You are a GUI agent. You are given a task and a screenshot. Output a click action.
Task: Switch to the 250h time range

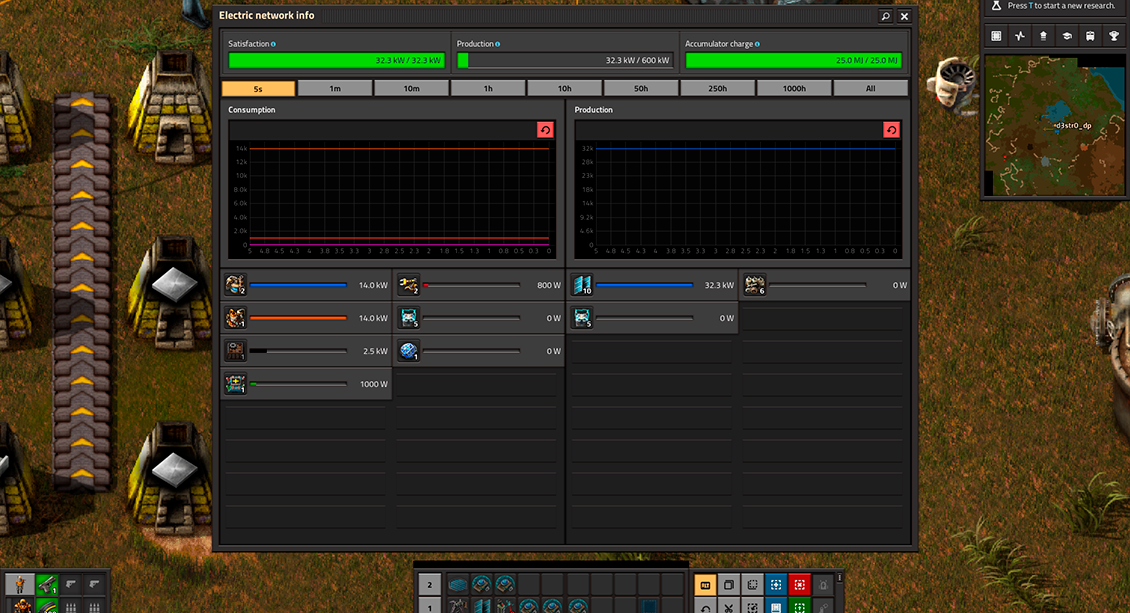click(x=717, y=88)
